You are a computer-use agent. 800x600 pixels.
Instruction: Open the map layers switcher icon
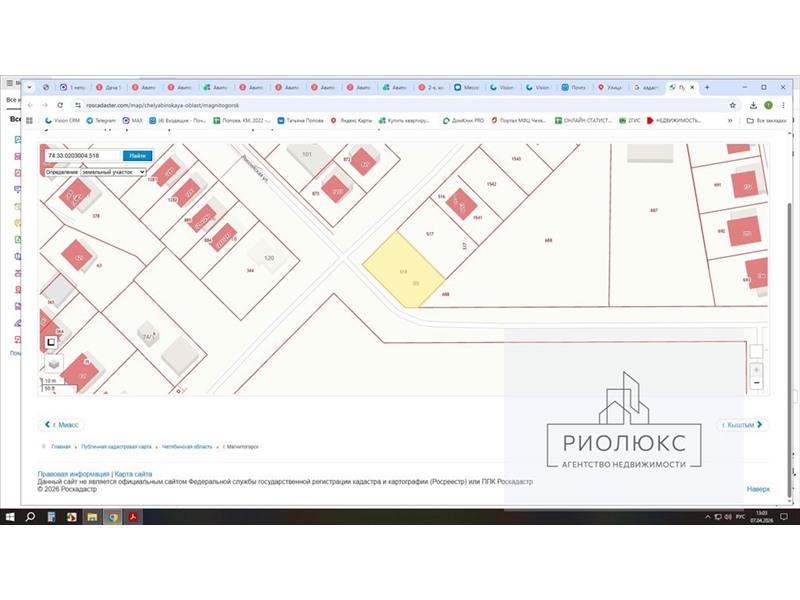coord(52,363)
